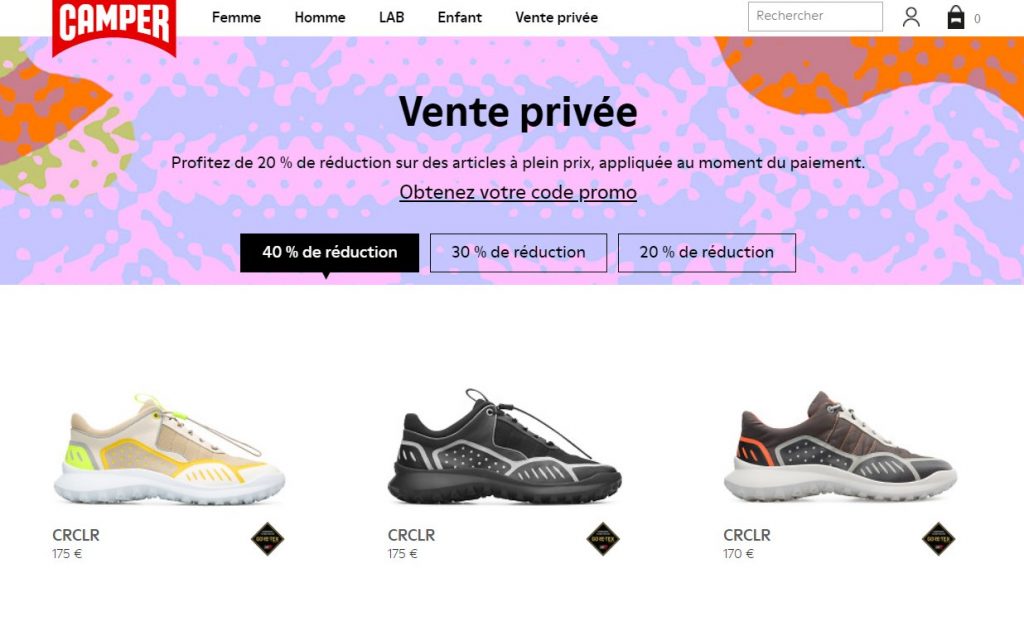Select Vente privée in navigation
The width and height of the screenshot is (1024, 626).
[x=556, y=18]
